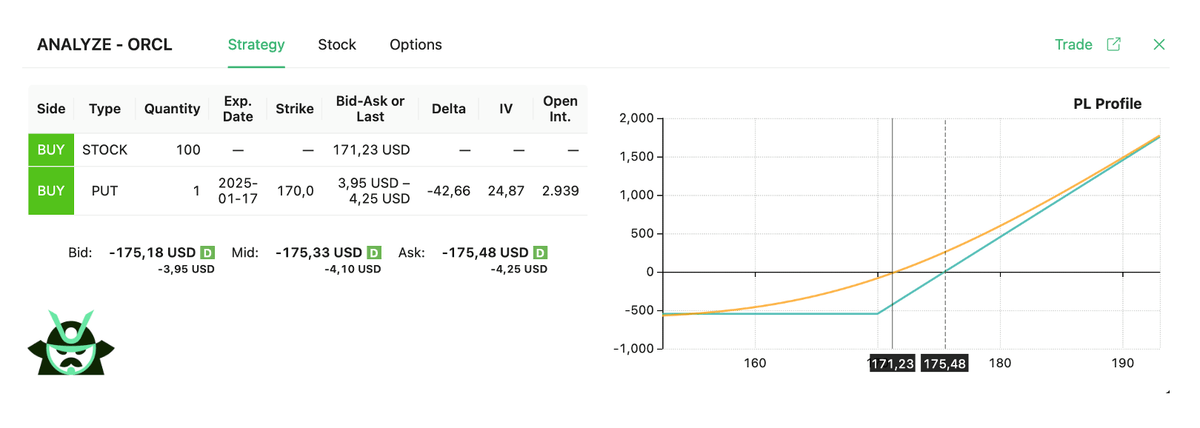Screen dimensions: 1200x428
Task: Select the Ask price -175,48 USD
Action: point(484,253)
